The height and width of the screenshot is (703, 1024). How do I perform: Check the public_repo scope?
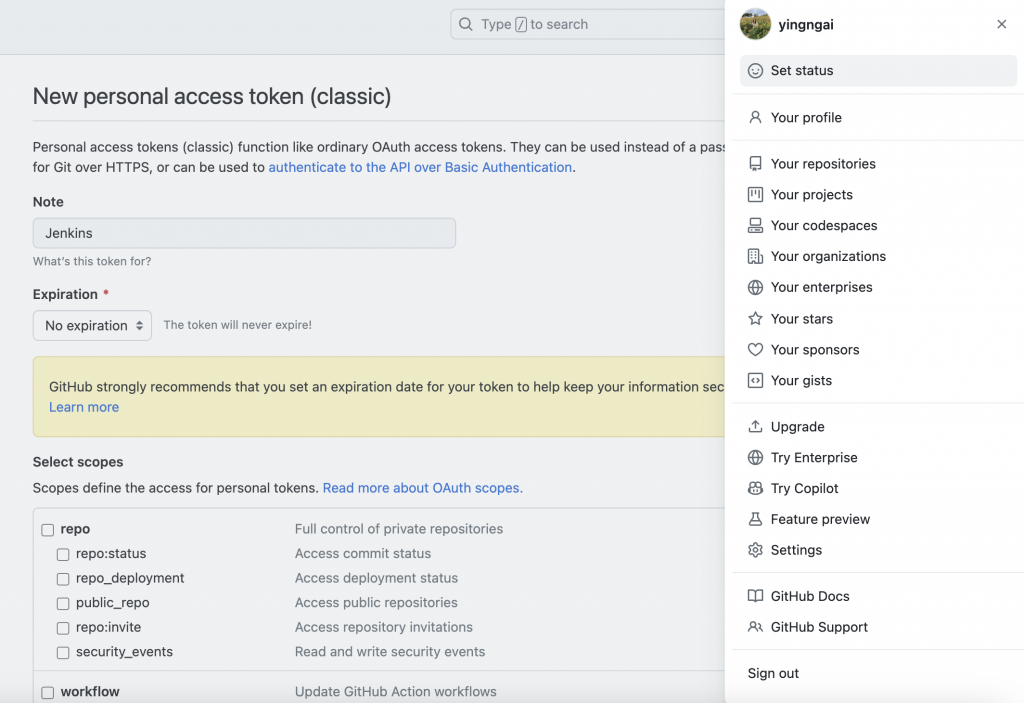pos(63,604)
